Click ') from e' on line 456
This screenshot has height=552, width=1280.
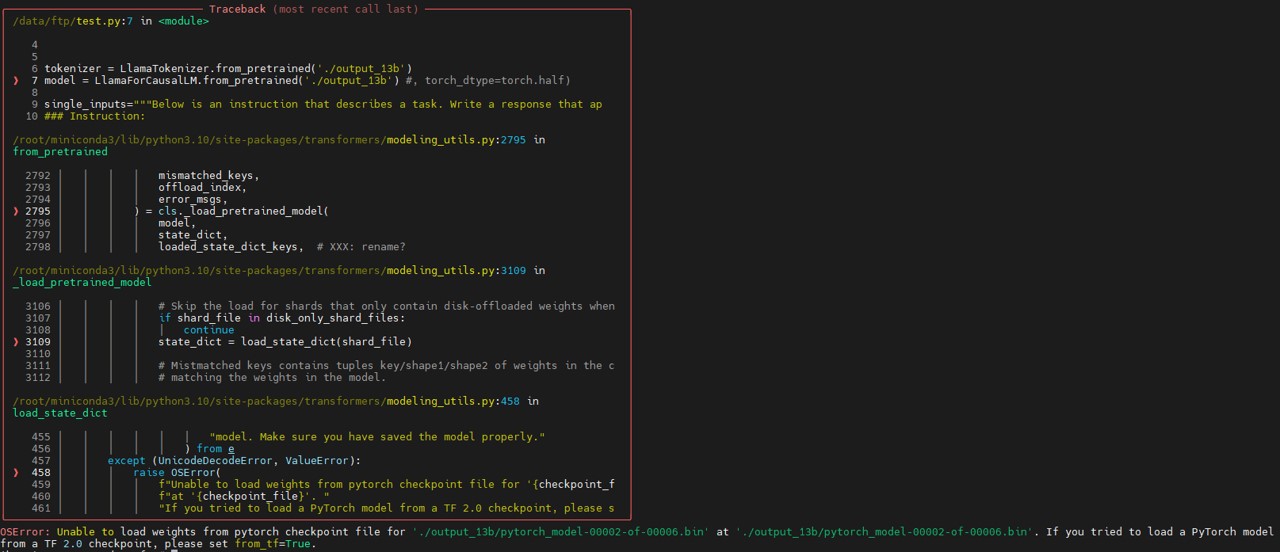(209, 449)
